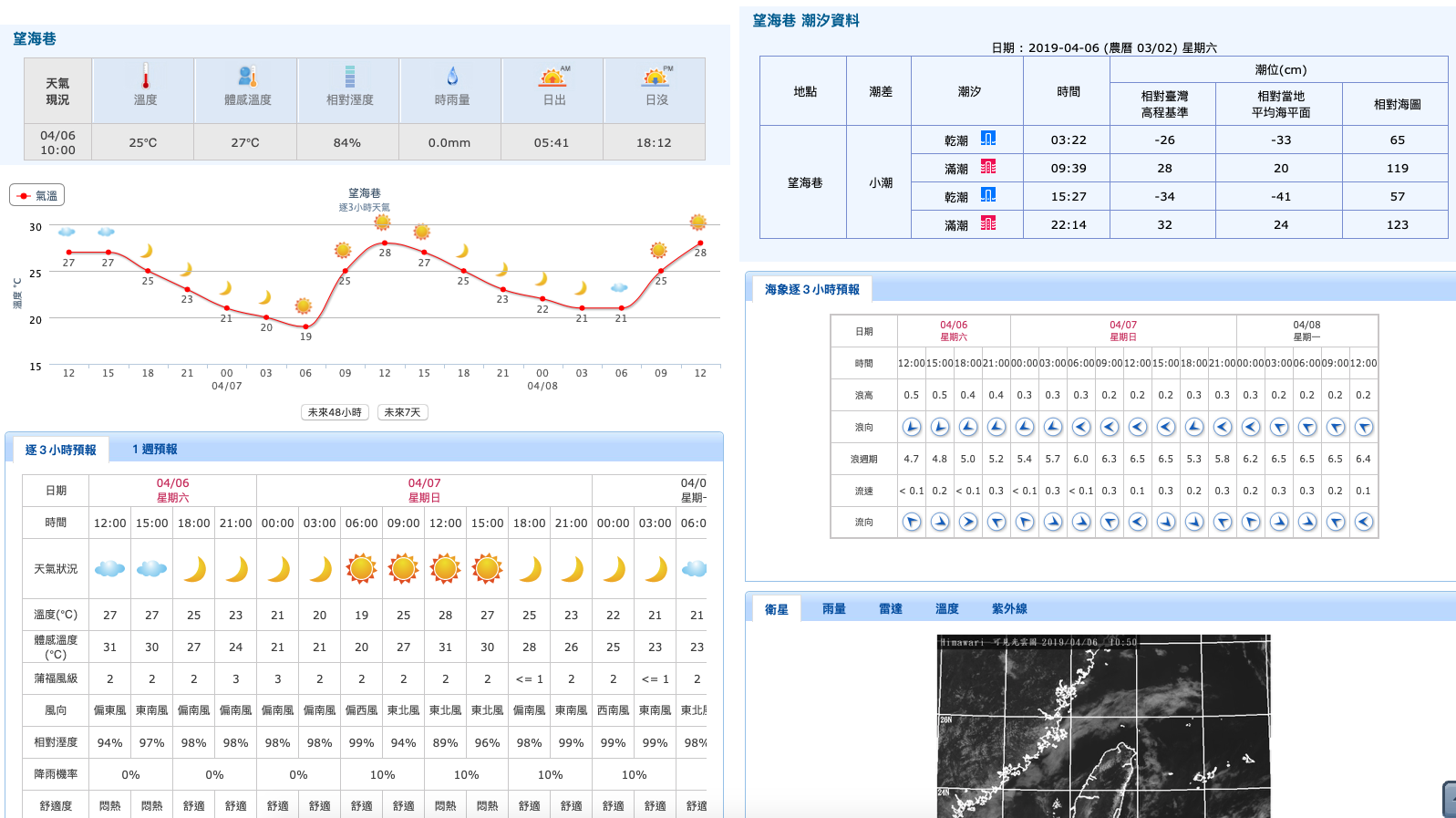The width and height of the screenshot is (1456, 818).
Task: Click the 小潮 tidal range cell
Action: [880, 182]
